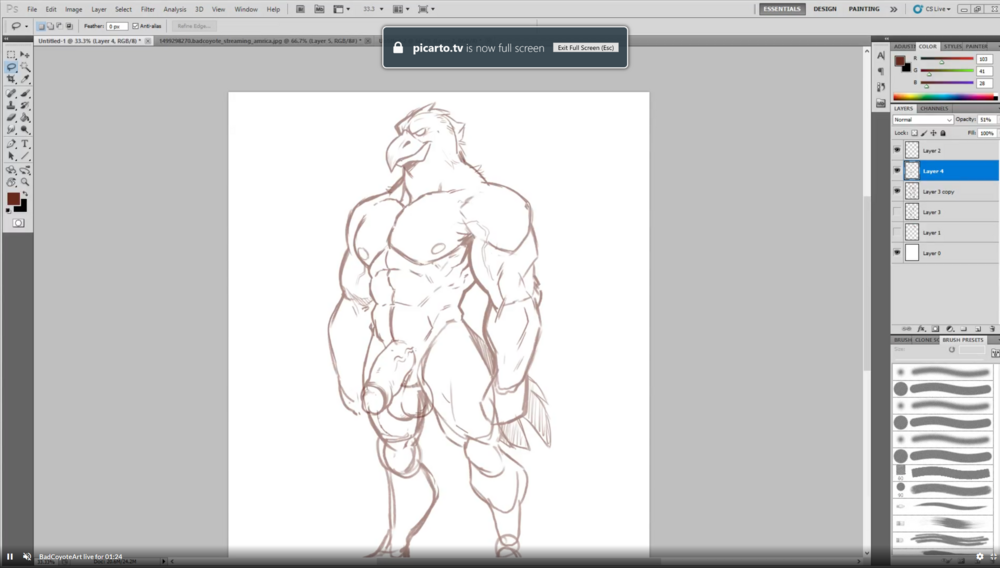This screenshot has height=568, width=1000.
Task: Click Exit Full Screen (Esc) button
Action: (x=586, y=48)
